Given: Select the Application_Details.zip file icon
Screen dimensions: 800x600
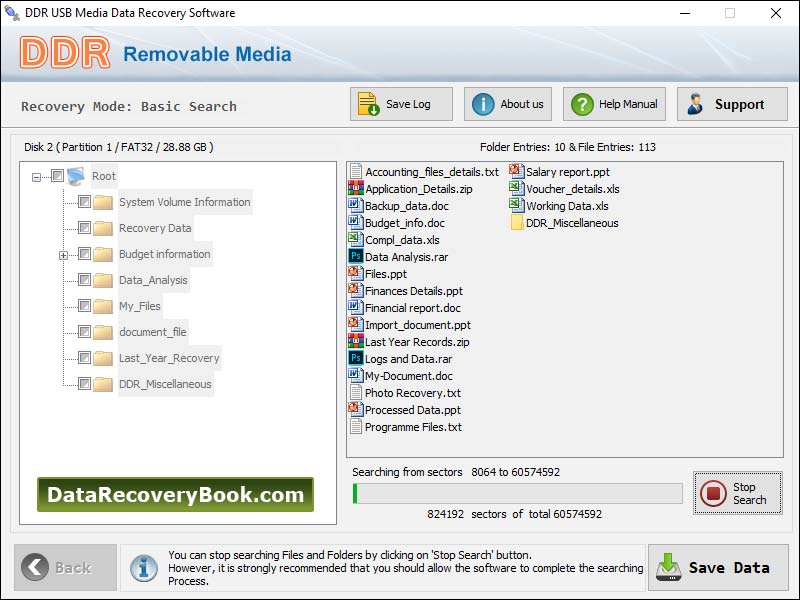Looking at the screenshot, I should [354, 188].
